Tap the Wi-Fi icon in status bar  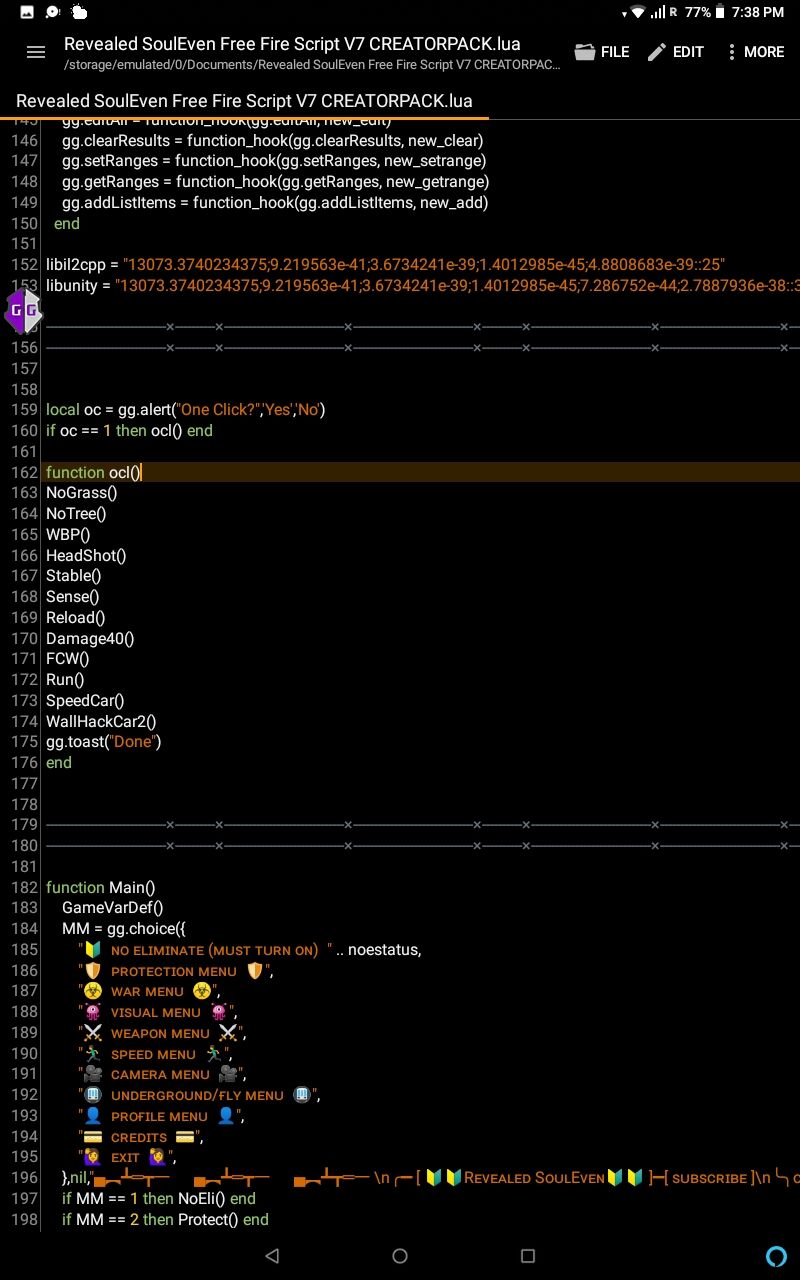coord(638,12)
